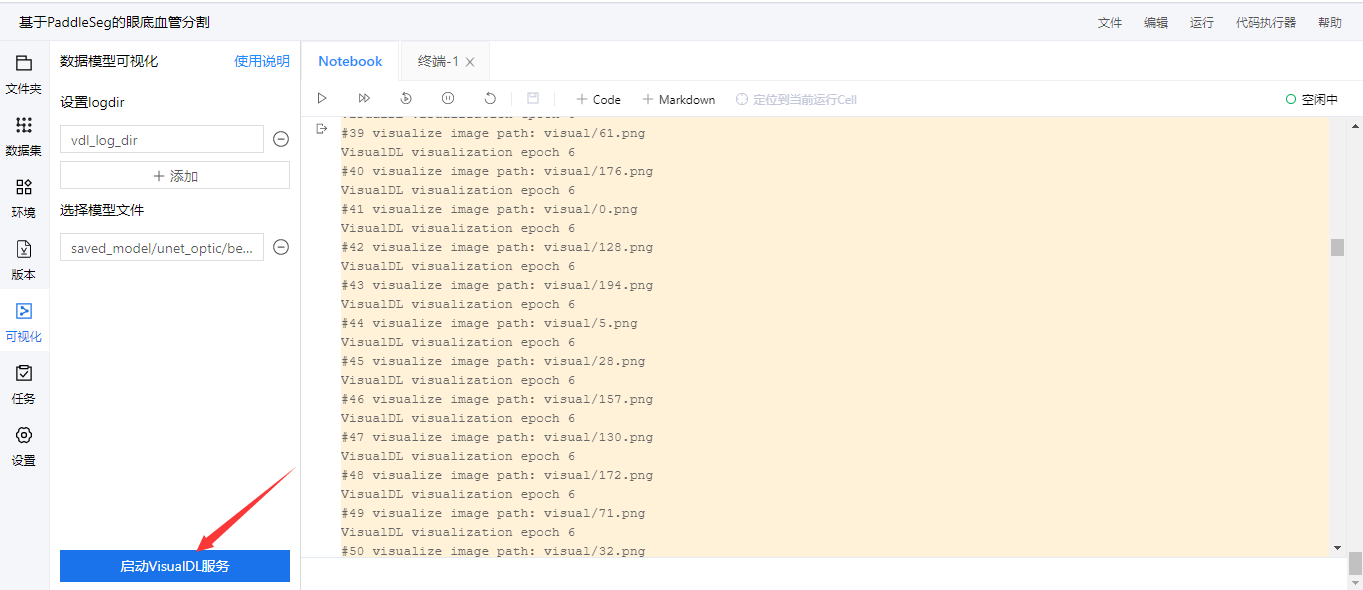Screen dimensions: 1363x590
Task: Remove the saved_model model file entry
Action: click(281, 247)
